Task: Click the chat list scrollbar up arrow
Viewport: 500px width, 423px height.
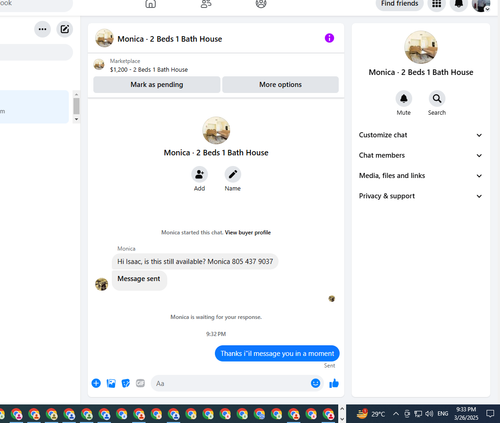Action: [76, 94]
